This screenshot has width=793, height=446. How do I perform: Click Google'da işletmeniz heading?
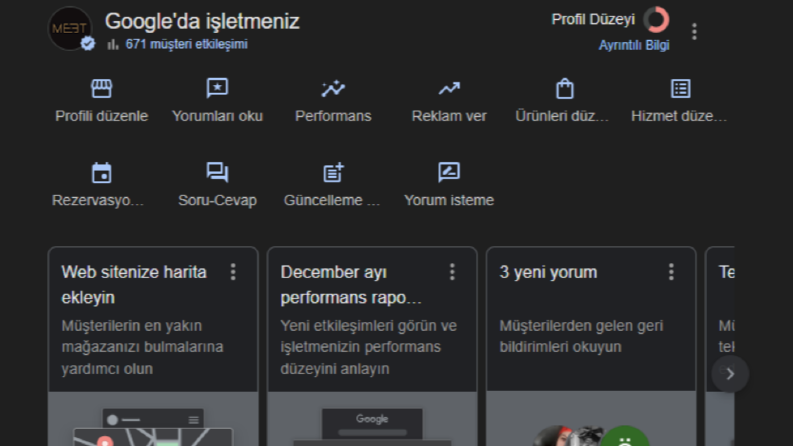tap(202, 22)
